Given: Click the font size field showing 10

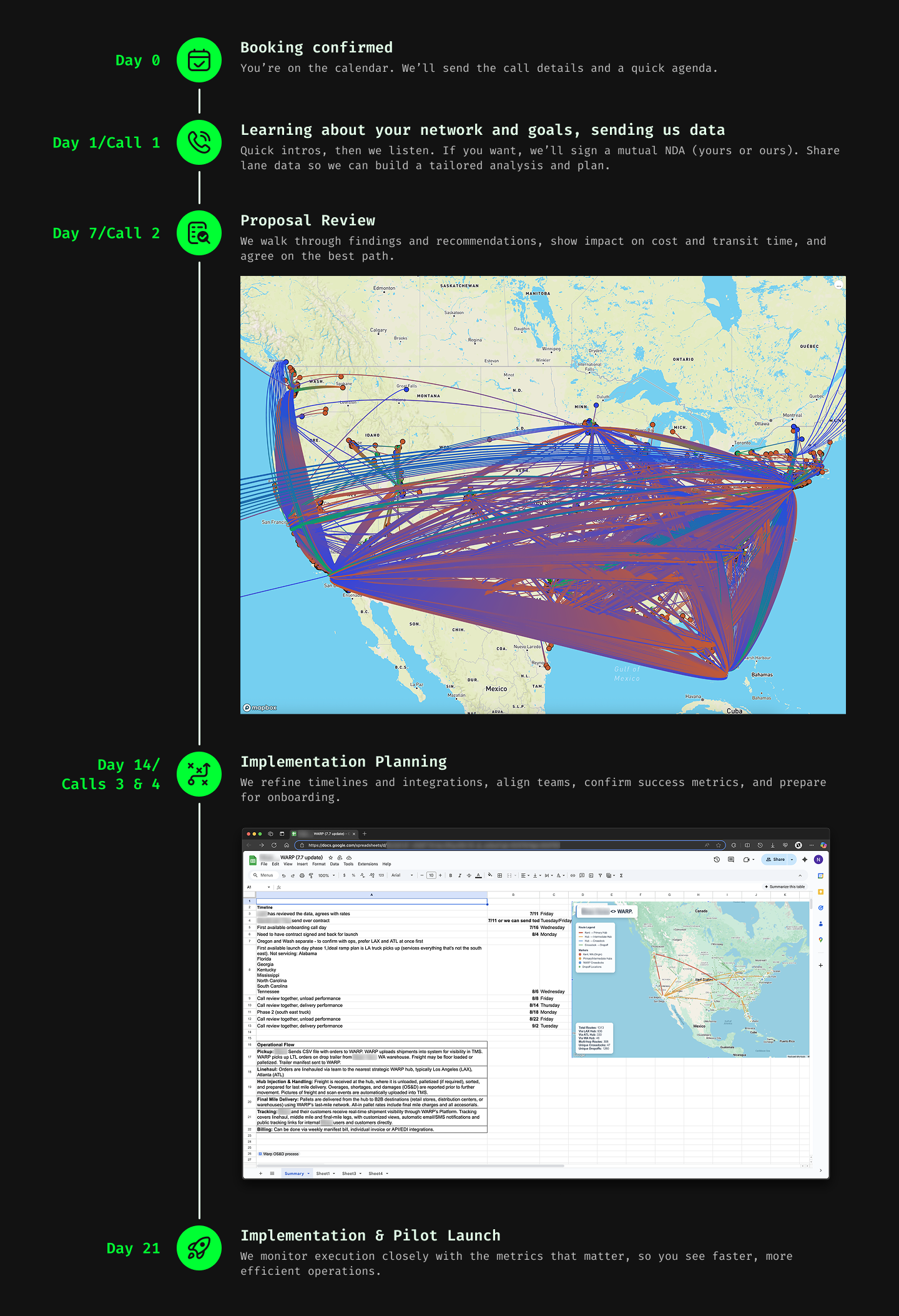Looking at the screenshot, I should coord(431,875).
